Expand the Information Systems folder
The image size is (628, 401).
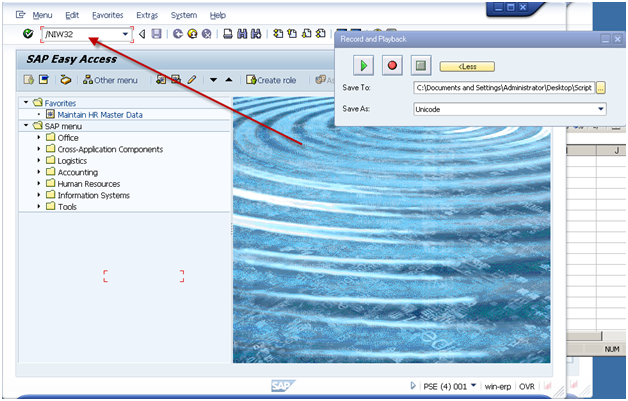pos(39,195)
